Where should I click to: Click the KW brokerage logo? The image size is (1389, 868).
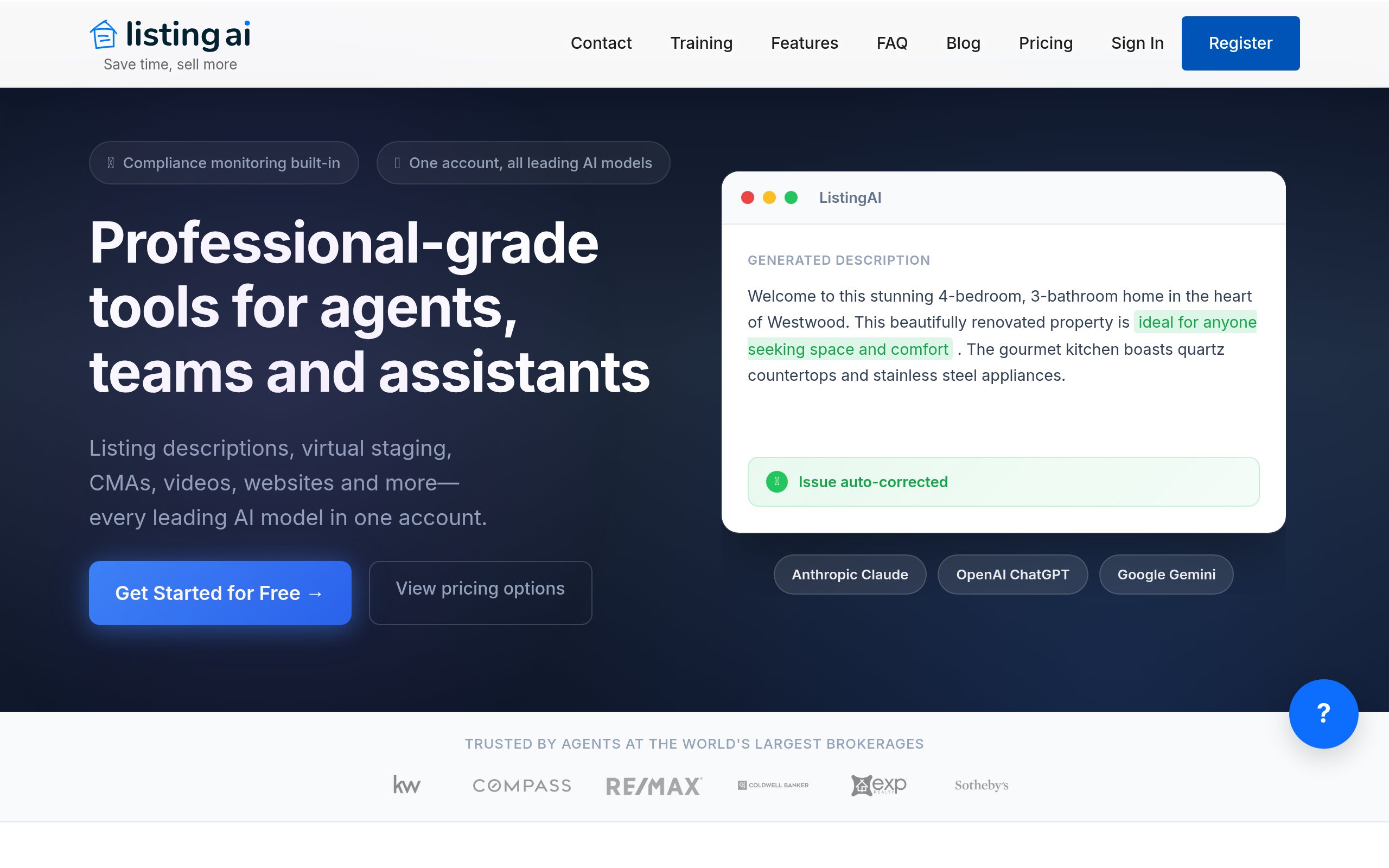coord(406,785)
